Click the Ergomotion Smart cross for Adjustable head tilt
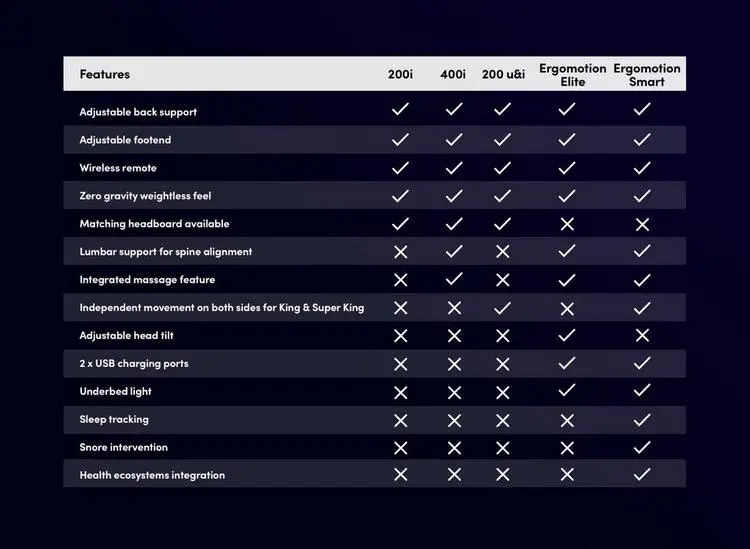The height and width of the screenshot is (549, 750). [642, 335]
